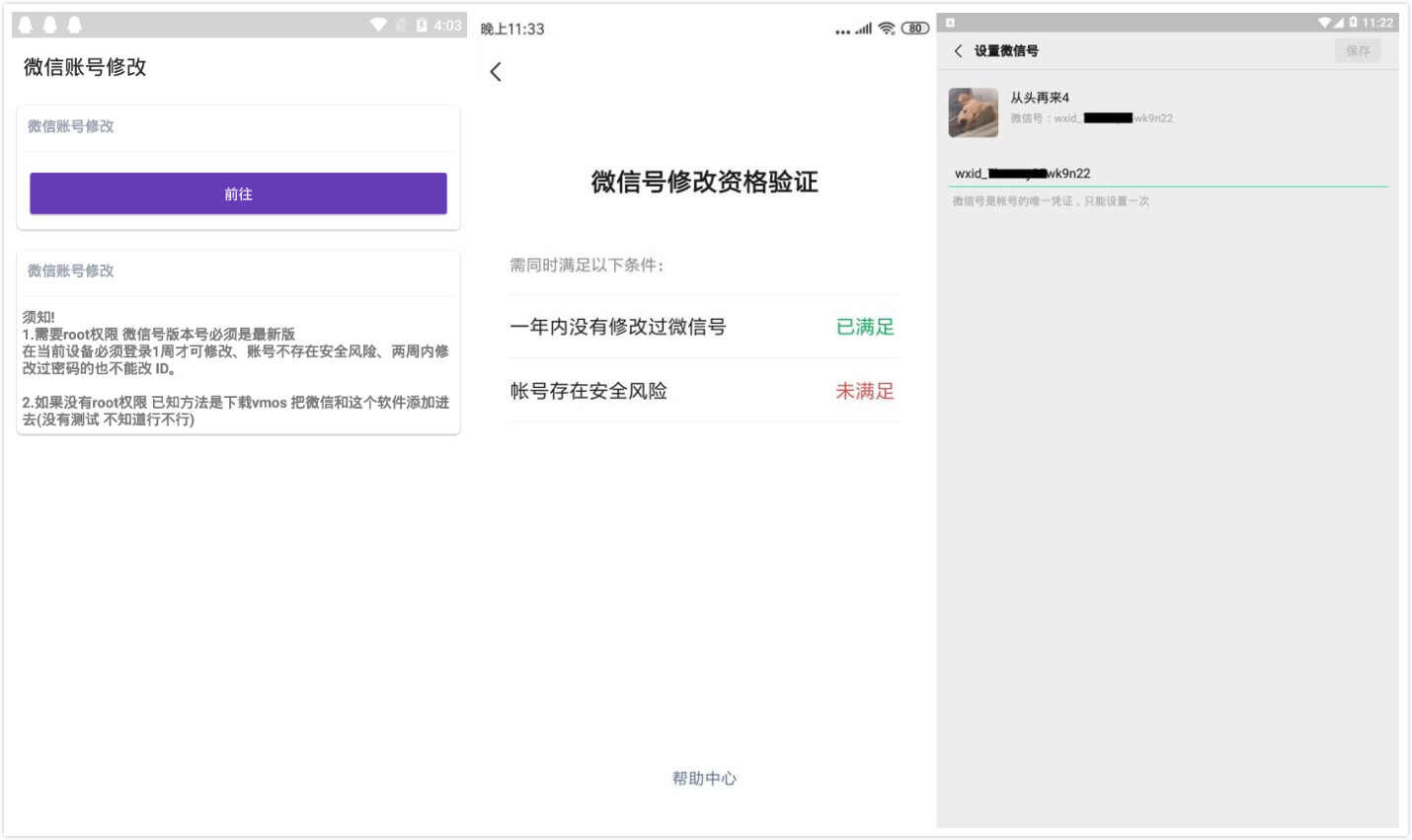The image size is (1412, 840).
Task: Click the wxid input field
Action: (1168, 174)
